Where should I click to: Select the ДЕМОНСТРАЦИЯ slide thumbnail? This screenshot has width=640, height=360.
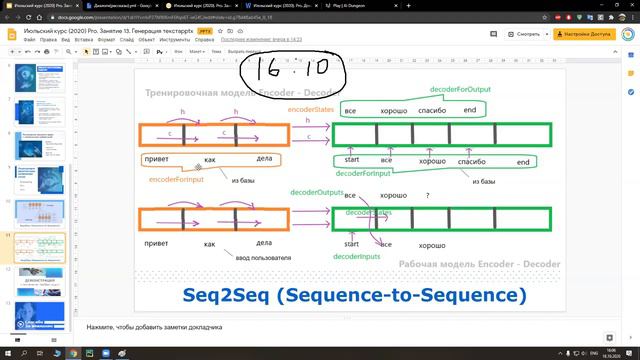[x=40, y=282]
